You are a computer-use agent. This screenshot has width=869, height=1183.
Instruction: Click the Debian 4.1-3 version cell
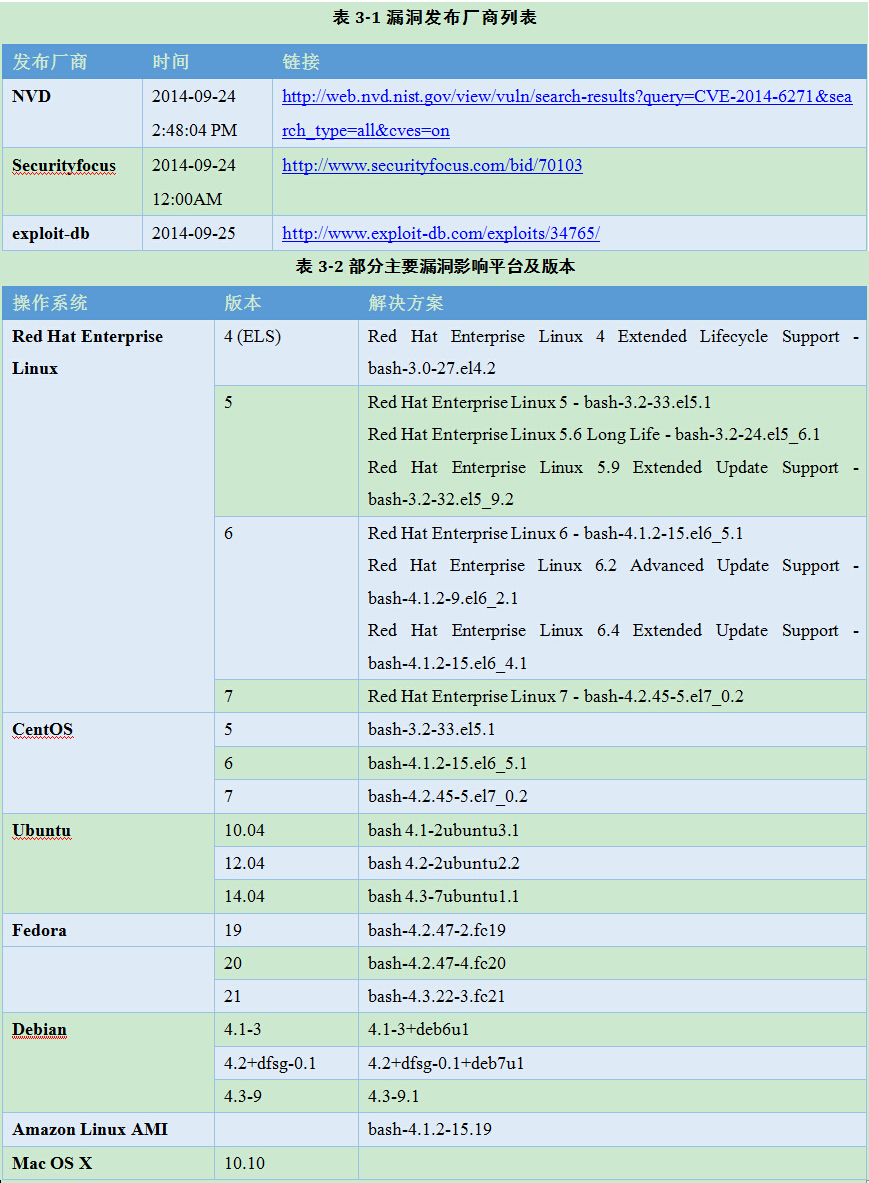pyautogui.click(x=287, y=1029)
